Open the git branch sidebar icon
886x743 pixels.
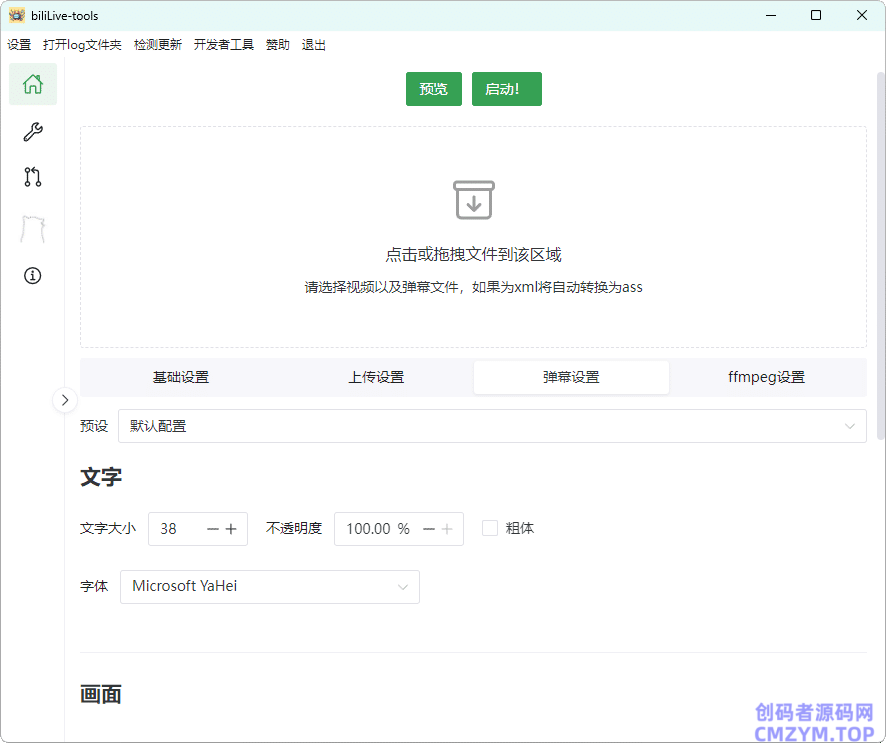click(33, 178)
